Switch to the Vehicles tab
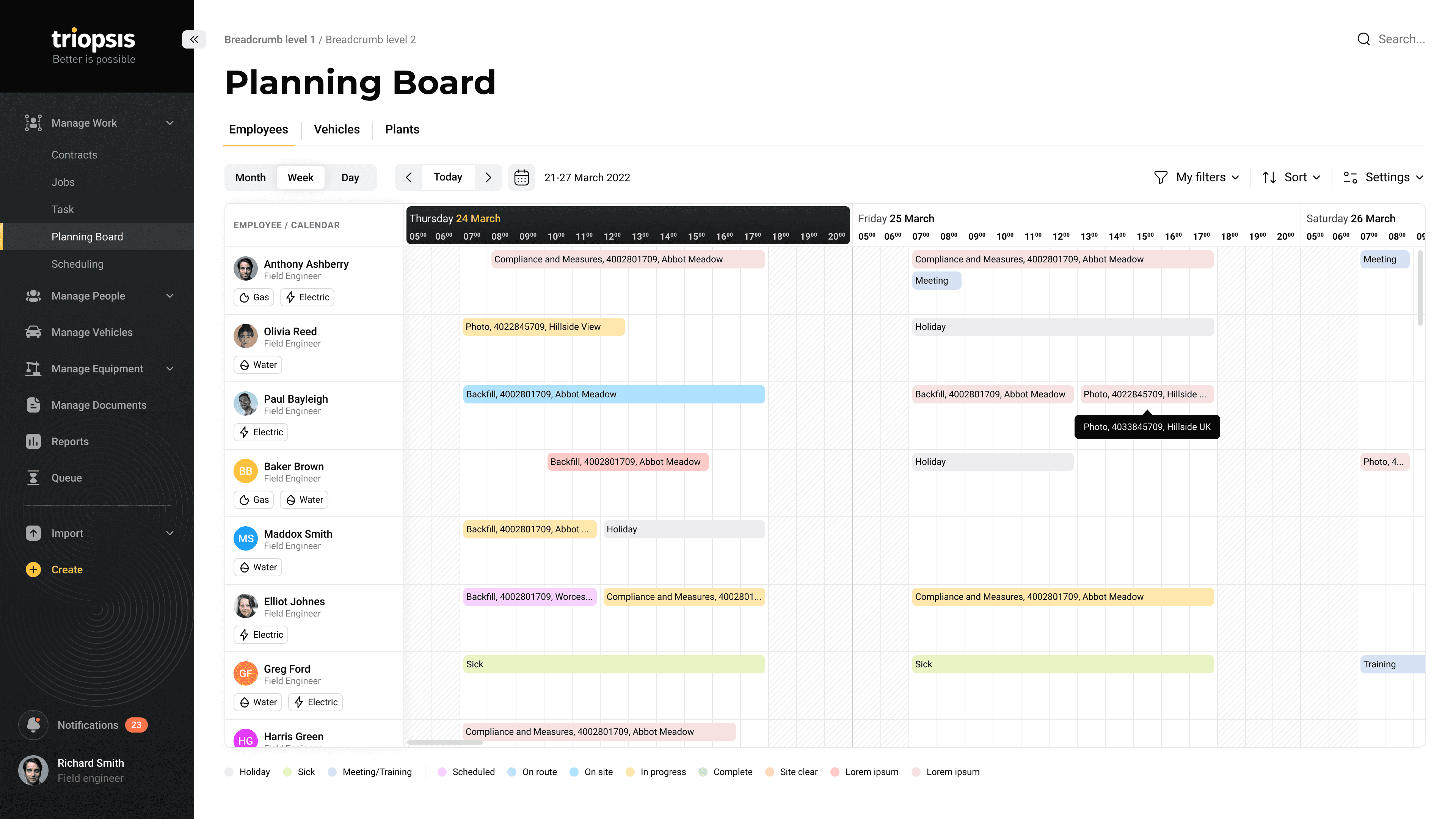This screenshot has width=1456, height=819. pyautogui.click(x=336, y=129)
